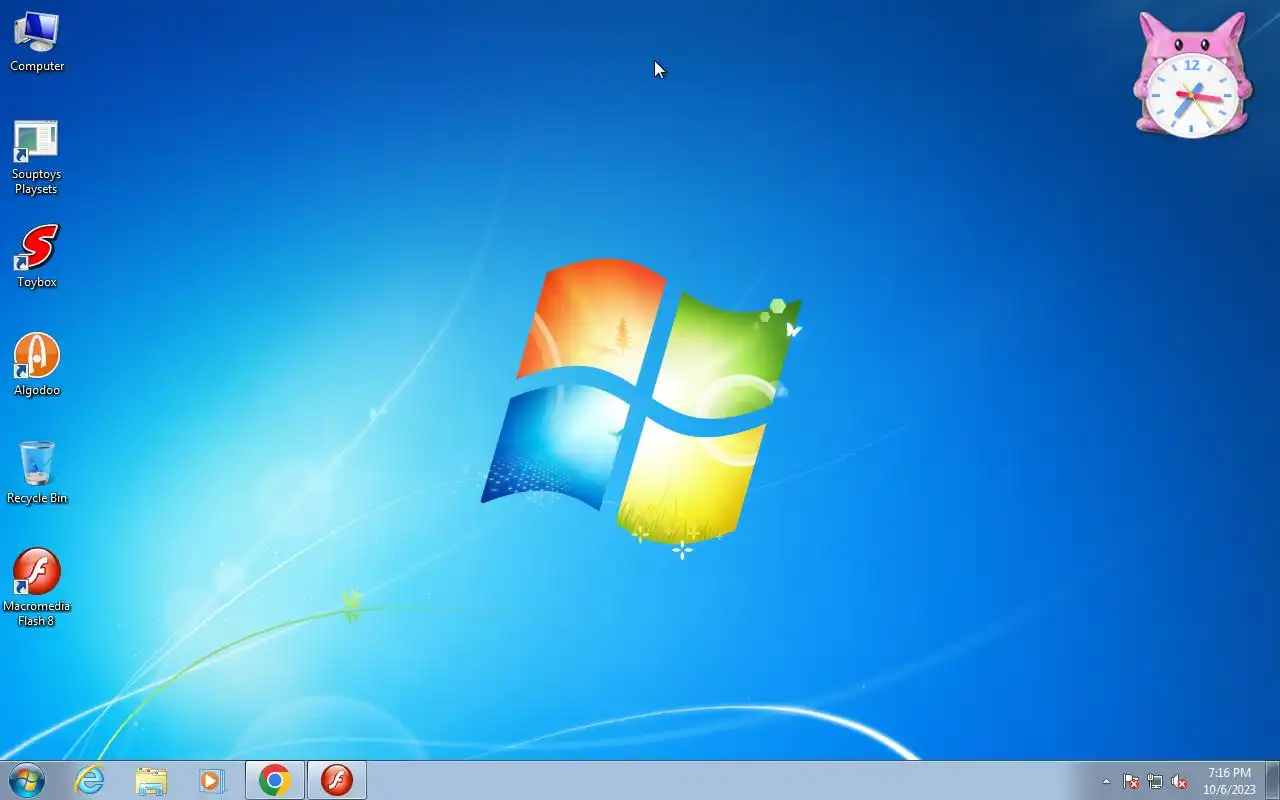Select the Recycle Bin icon

coord(37,473)
